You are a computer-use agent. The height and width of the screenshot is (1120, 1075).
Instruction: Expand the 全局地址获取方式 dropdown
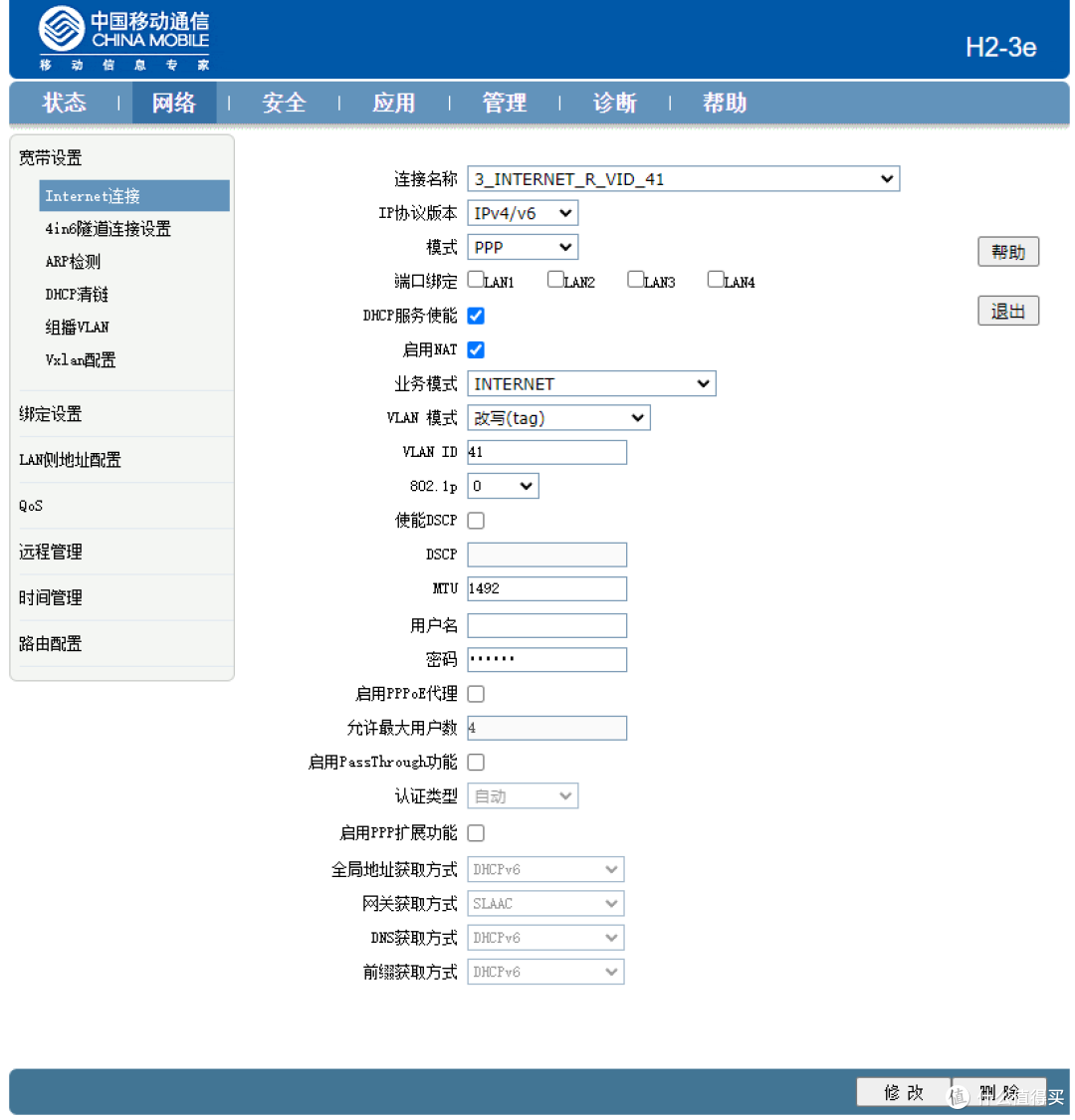545,869
